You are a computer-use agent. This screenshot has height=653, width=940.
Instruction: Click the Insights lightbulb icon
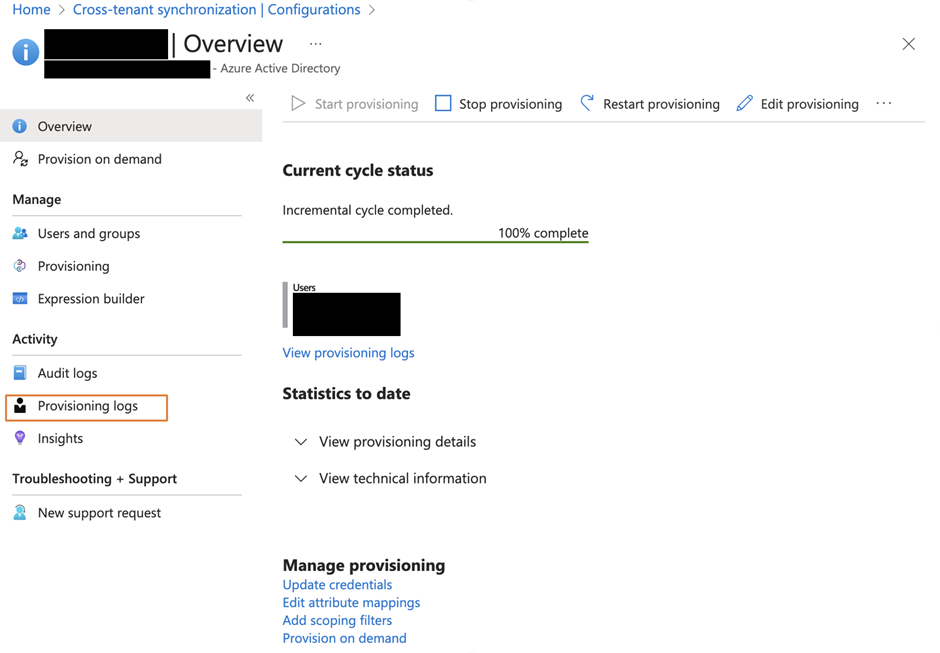pyautogui.click(x=20, y=438)
